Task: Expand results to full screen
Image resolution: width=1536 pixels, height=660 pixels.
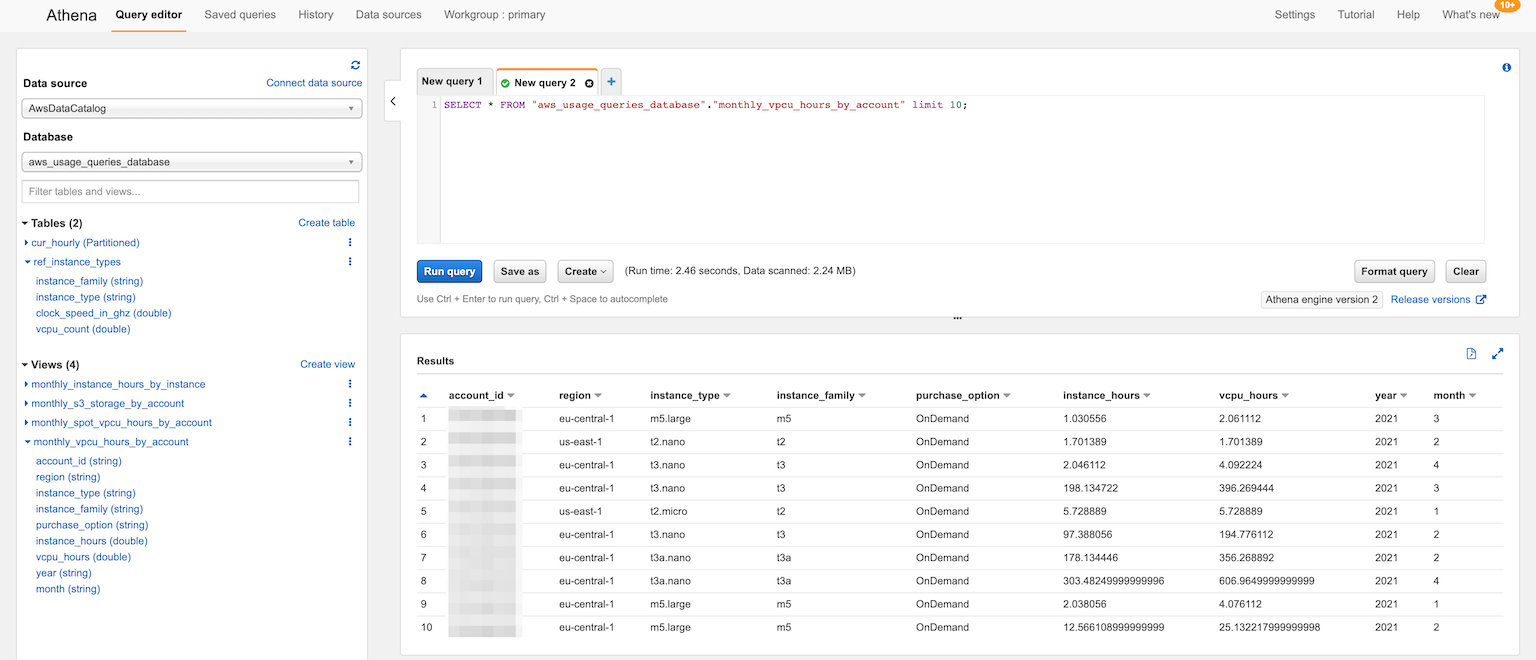Action: pyautogui.click(x=1497, y=354)
